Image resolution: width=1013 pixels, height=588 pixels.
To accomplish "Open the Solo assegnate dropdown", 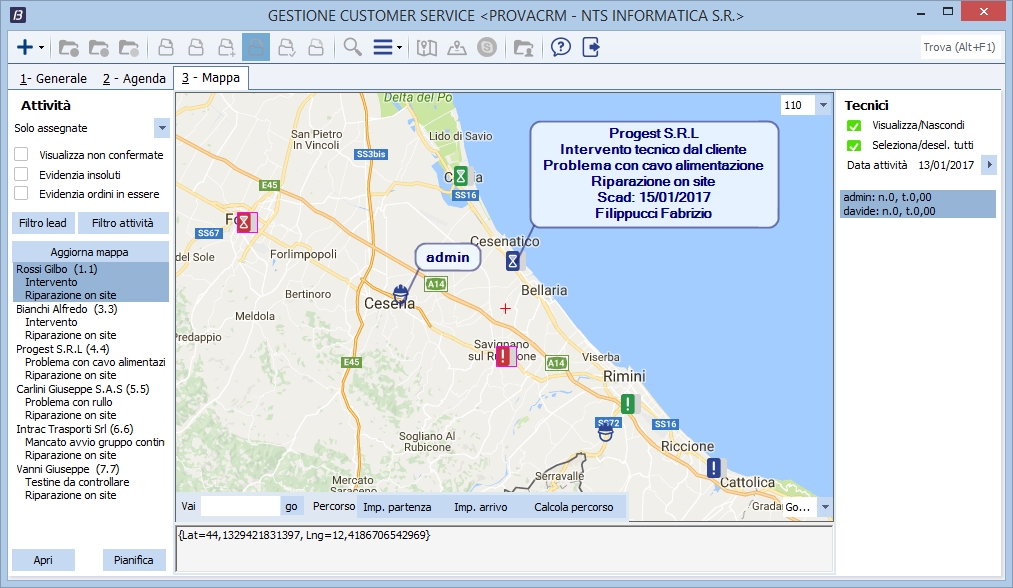I will click(162, 128).
